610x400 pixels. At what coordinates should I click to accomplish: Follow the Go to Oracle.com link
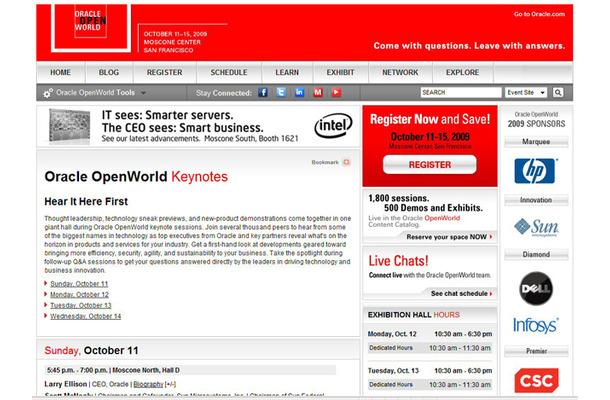coord(539,14)
